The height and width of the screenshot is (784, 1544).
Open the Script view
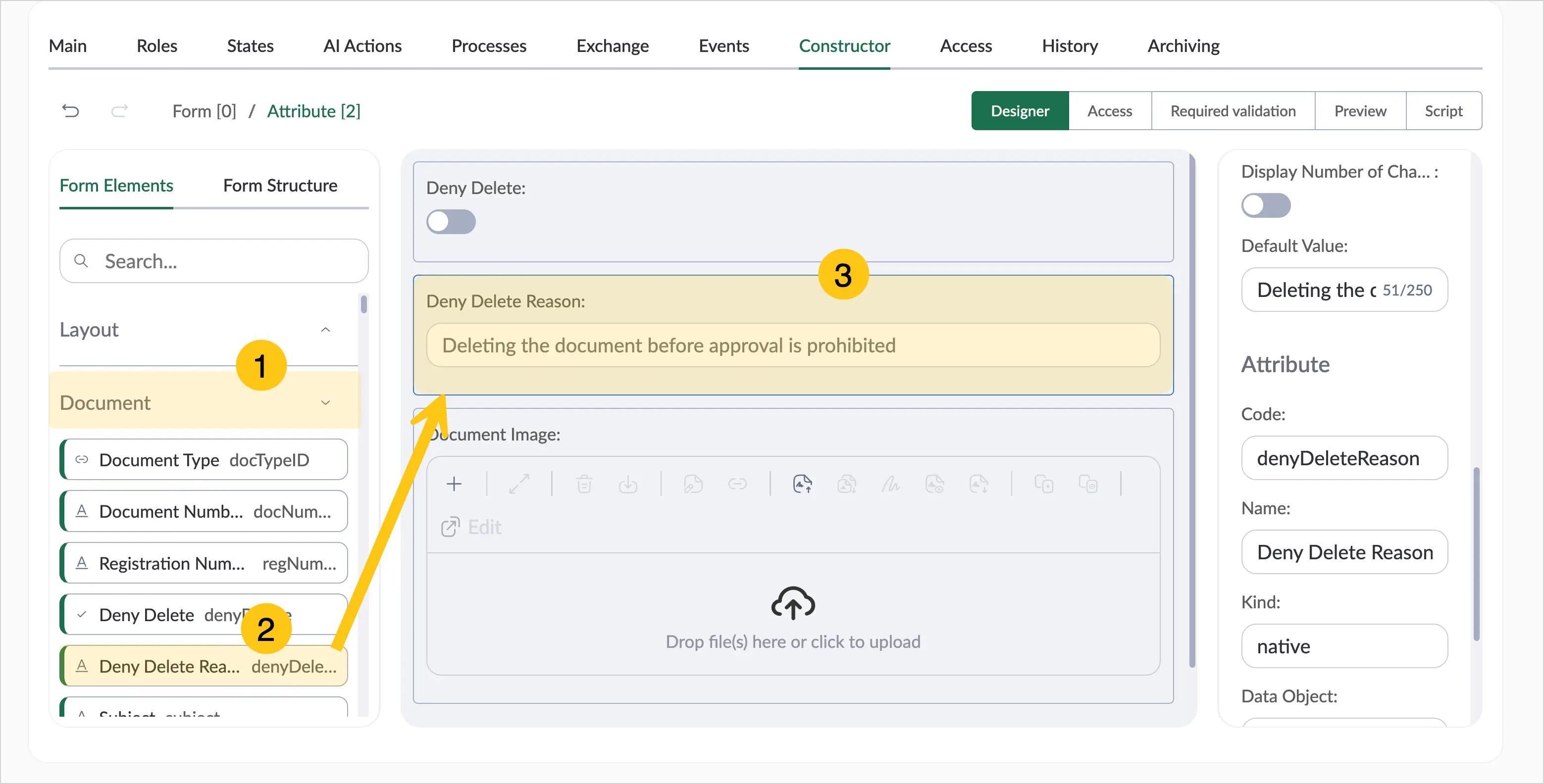click(1443, 111)
